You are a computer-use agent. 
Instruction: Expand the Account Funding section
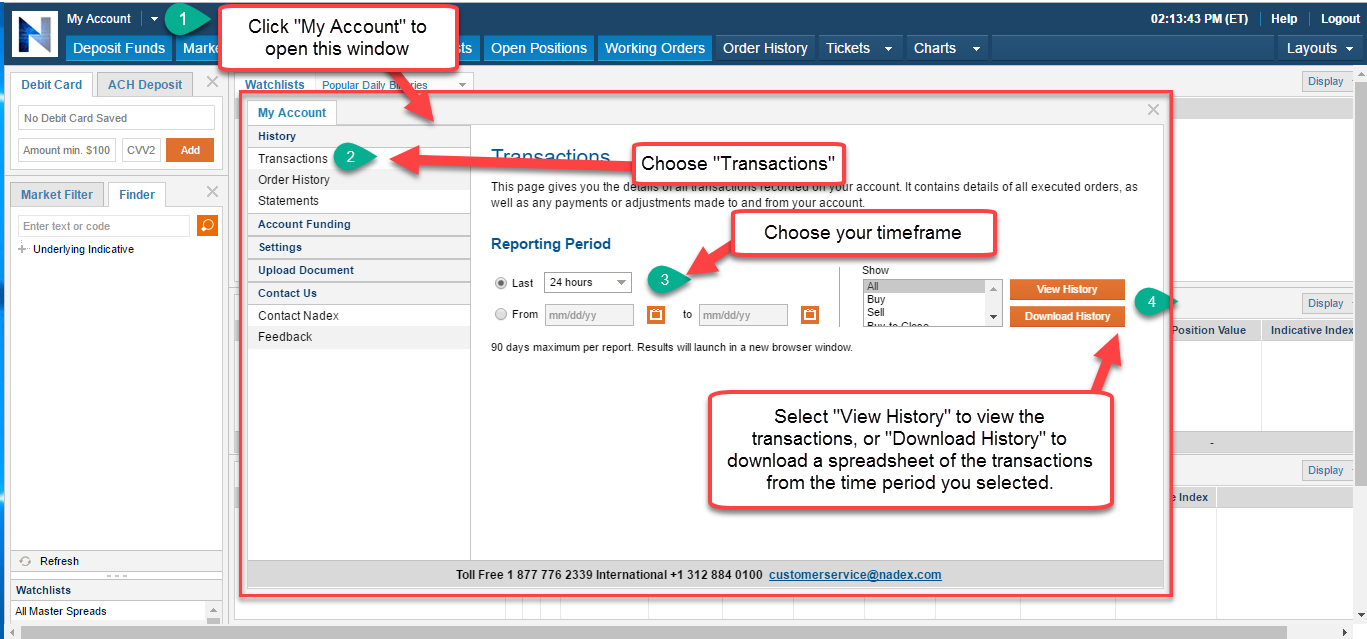tap(359, 225)
